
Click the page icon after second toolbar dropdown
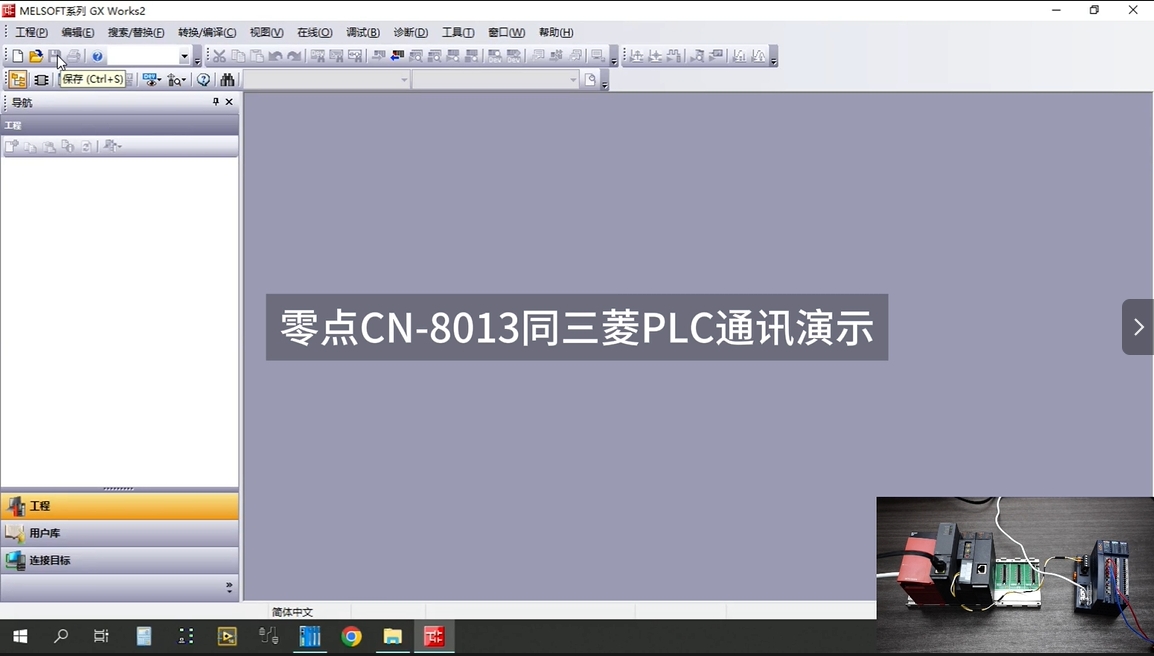[590, 80]
